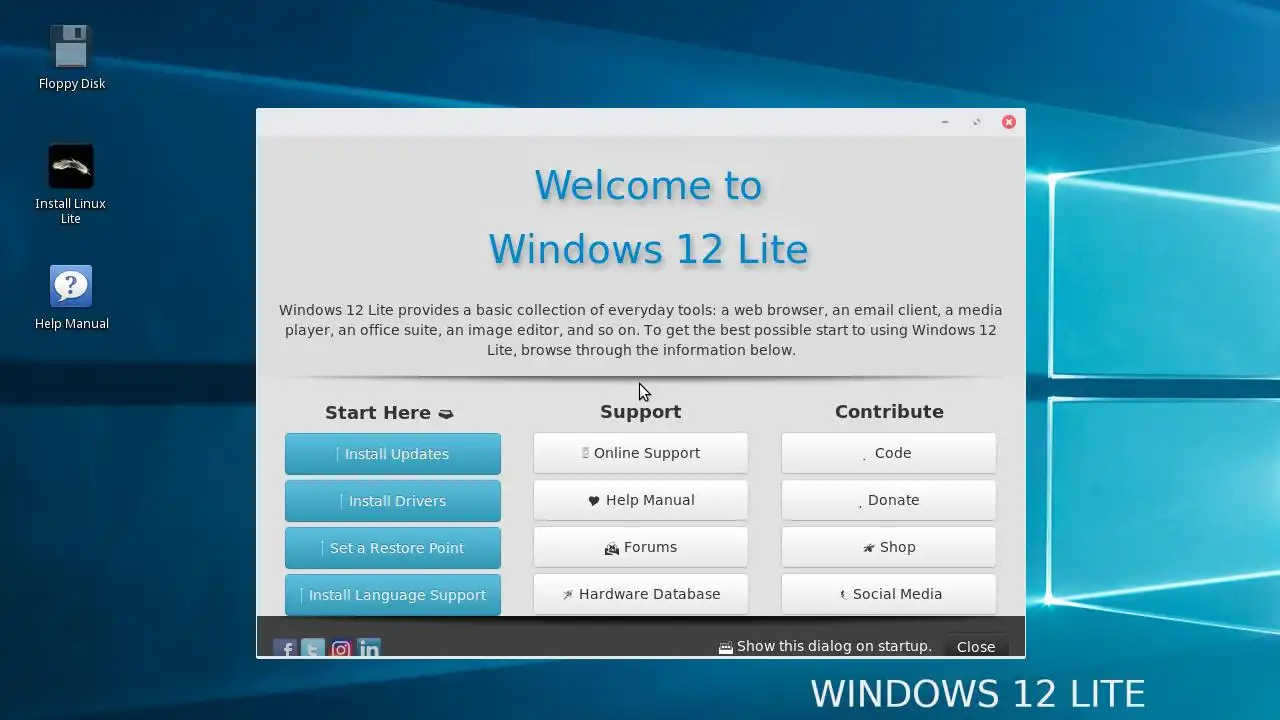Open the Social Media button

(x=889, y=594)
